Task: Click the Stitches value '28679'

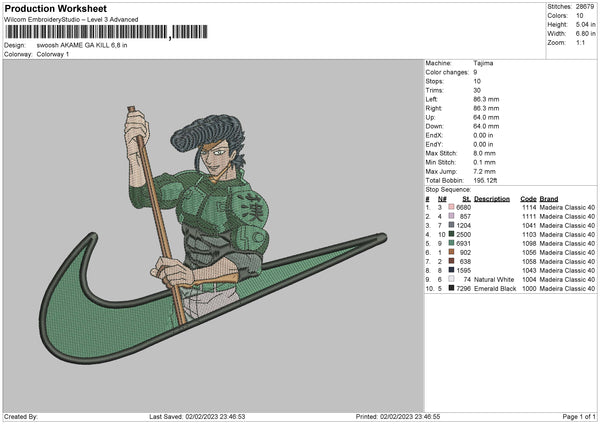Action: [585, 7]
